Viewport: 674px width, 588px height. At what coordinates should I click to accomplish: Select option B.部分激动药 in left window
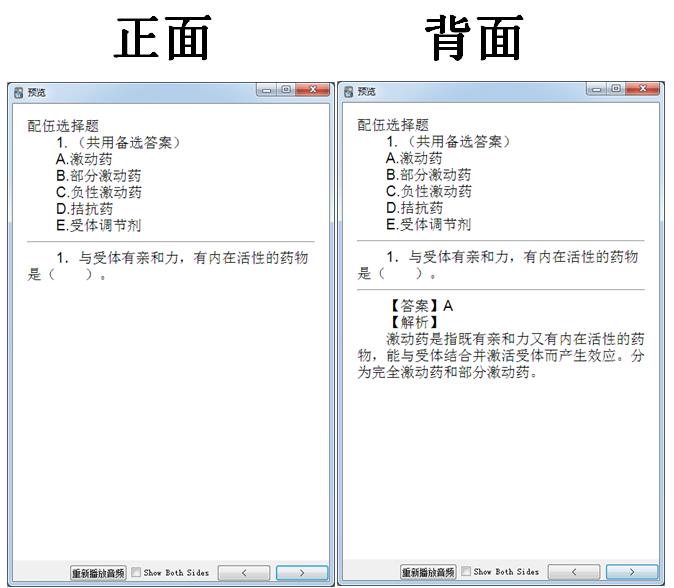pos(98,176)
